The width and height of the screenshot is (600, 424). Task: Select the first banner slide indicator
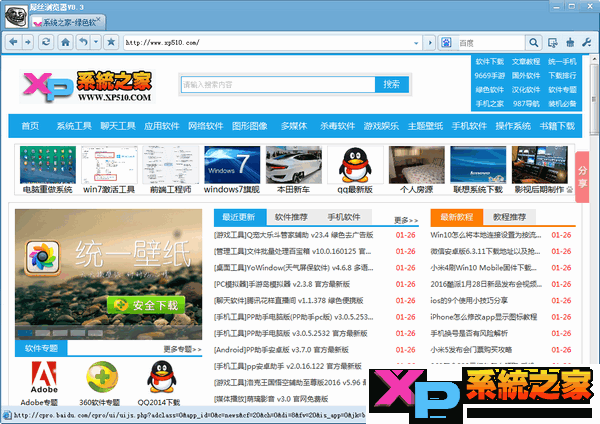(x=24, y=333)
